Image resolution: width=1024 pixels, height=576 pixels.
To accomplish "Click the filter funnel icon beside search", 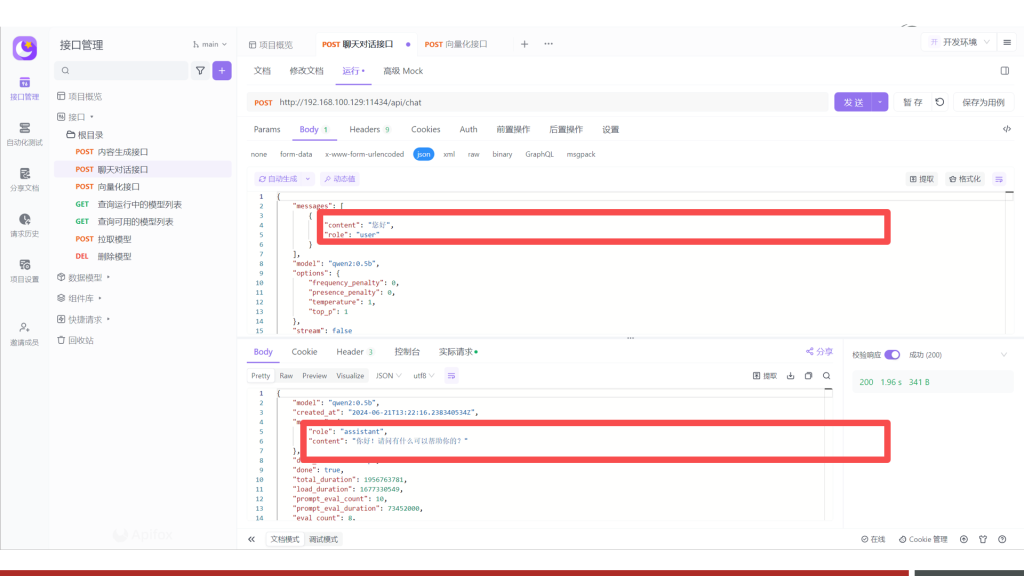I will click(x=200, y=71).
